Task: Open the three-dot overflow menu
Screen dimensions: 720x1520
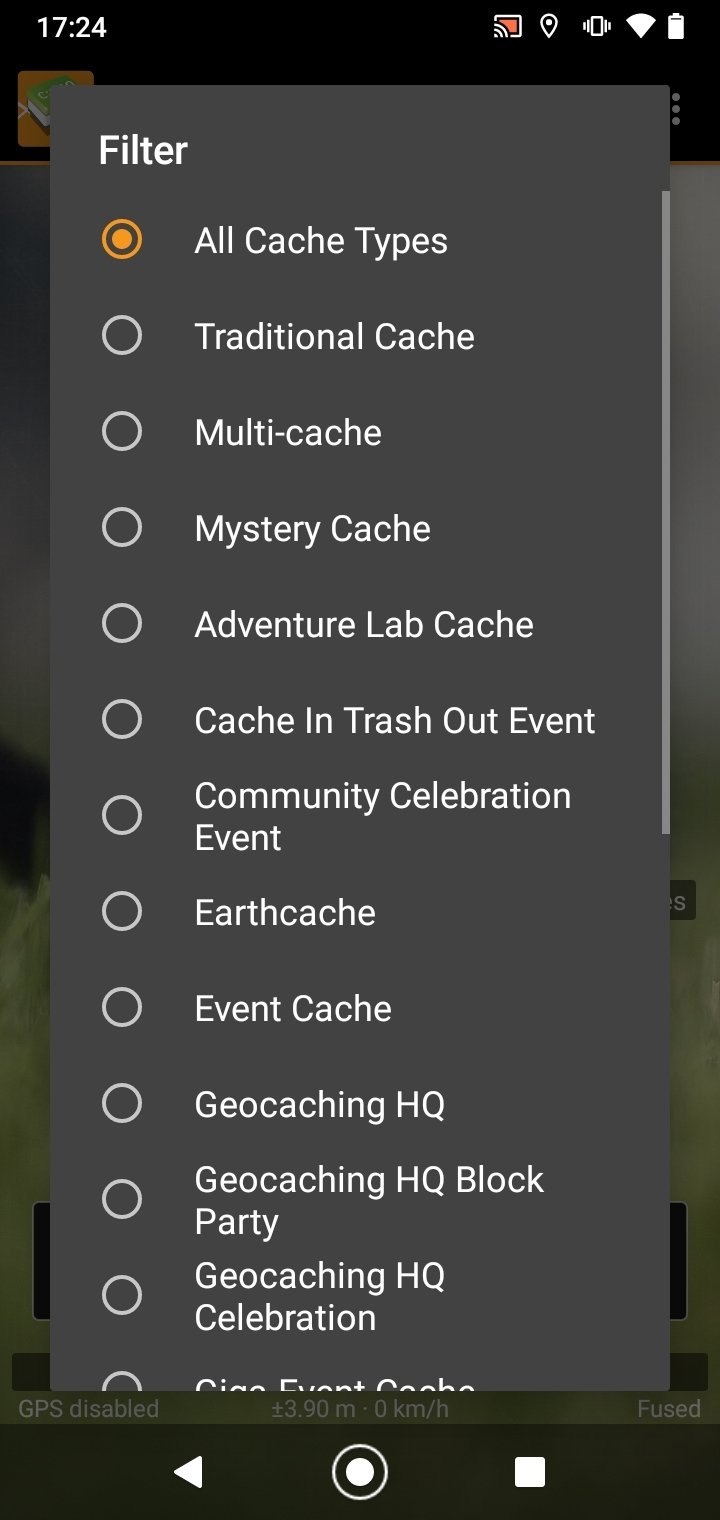Action: pyautogui.click(x=677, y=109)
